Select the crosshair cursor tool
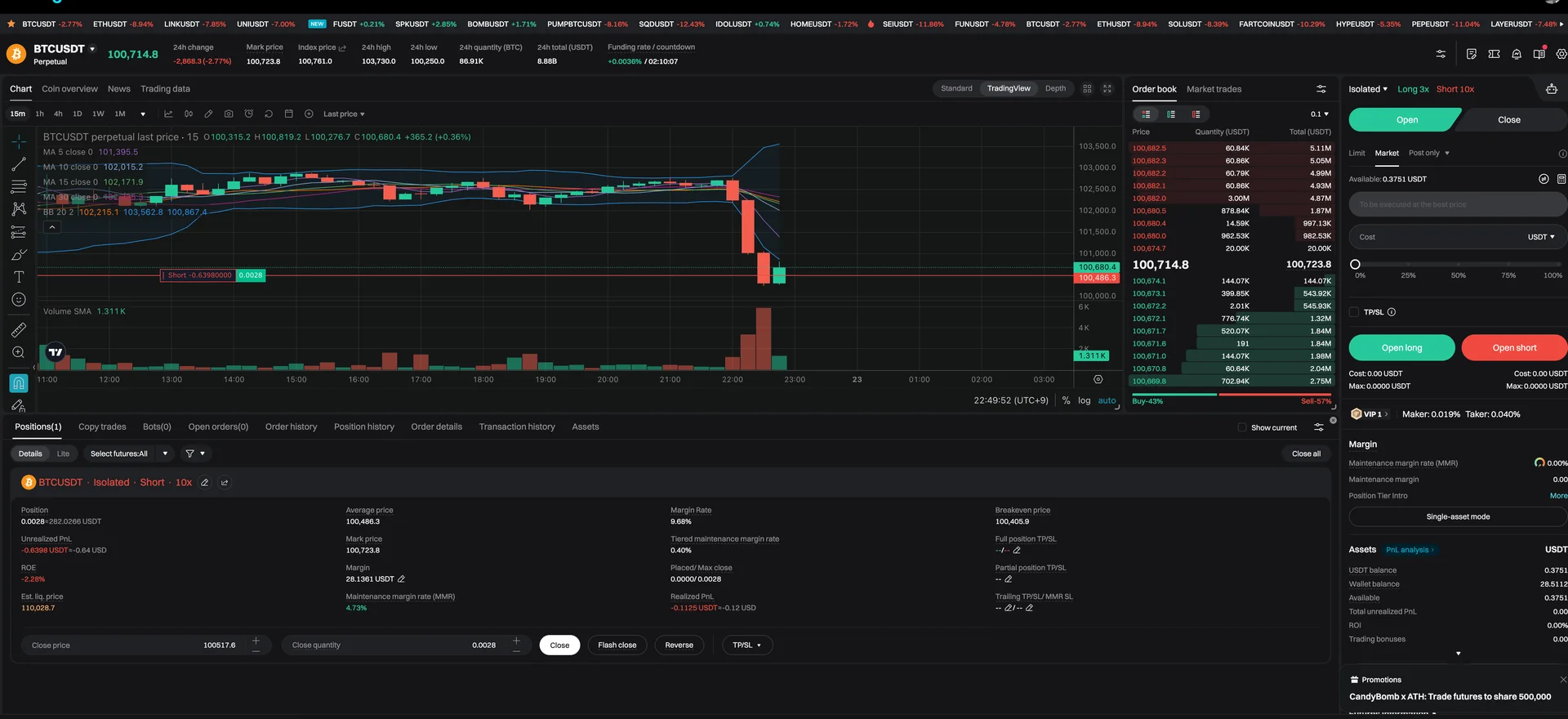The image size is (1568, 719). (19, 141)
